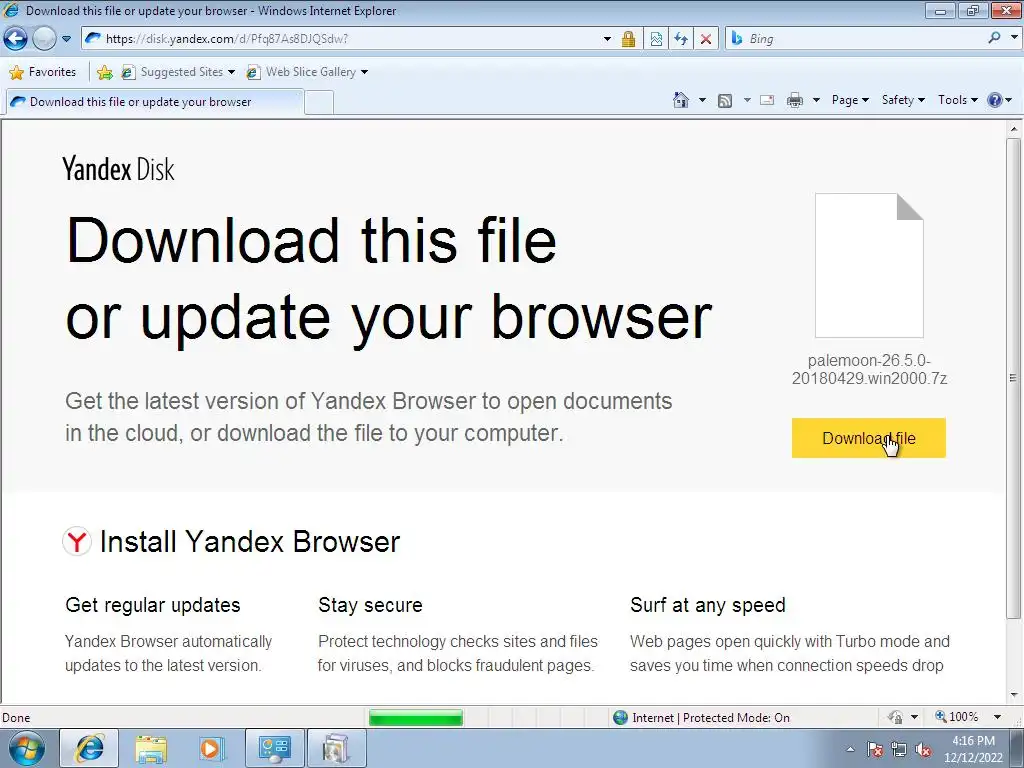View the security report lock icon
Screen dimensions: 1024x768
click(628, 39)
